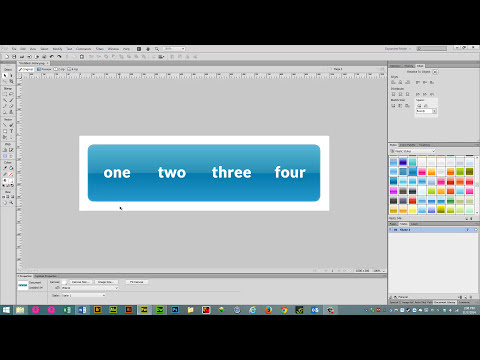Click the Fit Canvas button
The width and height of the screenshot is (480, 360).
(x=137, y=282)
